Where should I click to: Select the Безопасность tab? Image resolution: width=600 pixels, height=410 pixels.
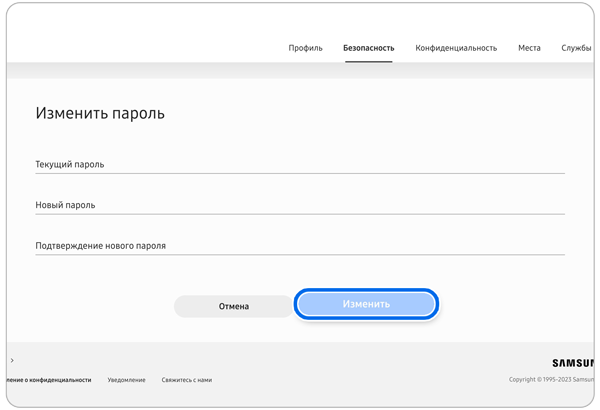pyautogui.click(x=368, y=48)
